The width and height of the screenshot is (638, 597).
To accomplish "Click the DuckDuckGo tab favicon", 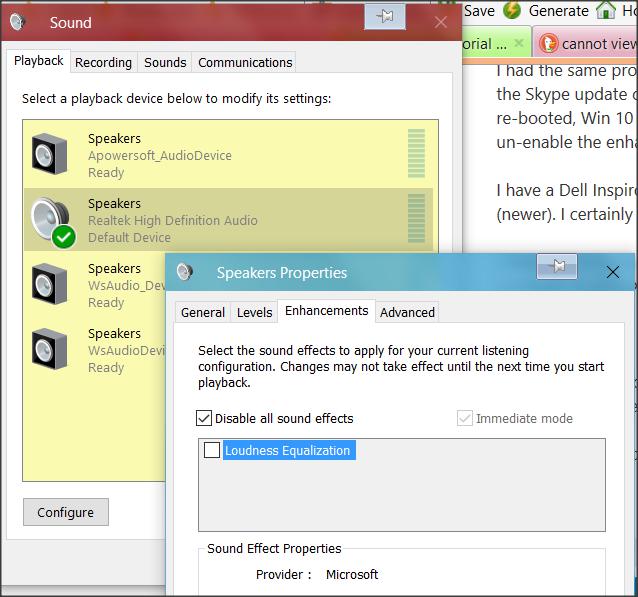I will (x=548, y=43).
